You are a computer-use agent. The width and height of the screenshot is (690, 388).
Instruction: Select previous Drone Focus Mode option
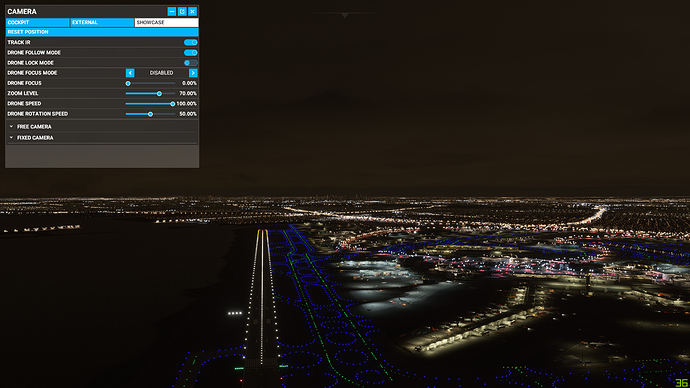pos(130,73)
